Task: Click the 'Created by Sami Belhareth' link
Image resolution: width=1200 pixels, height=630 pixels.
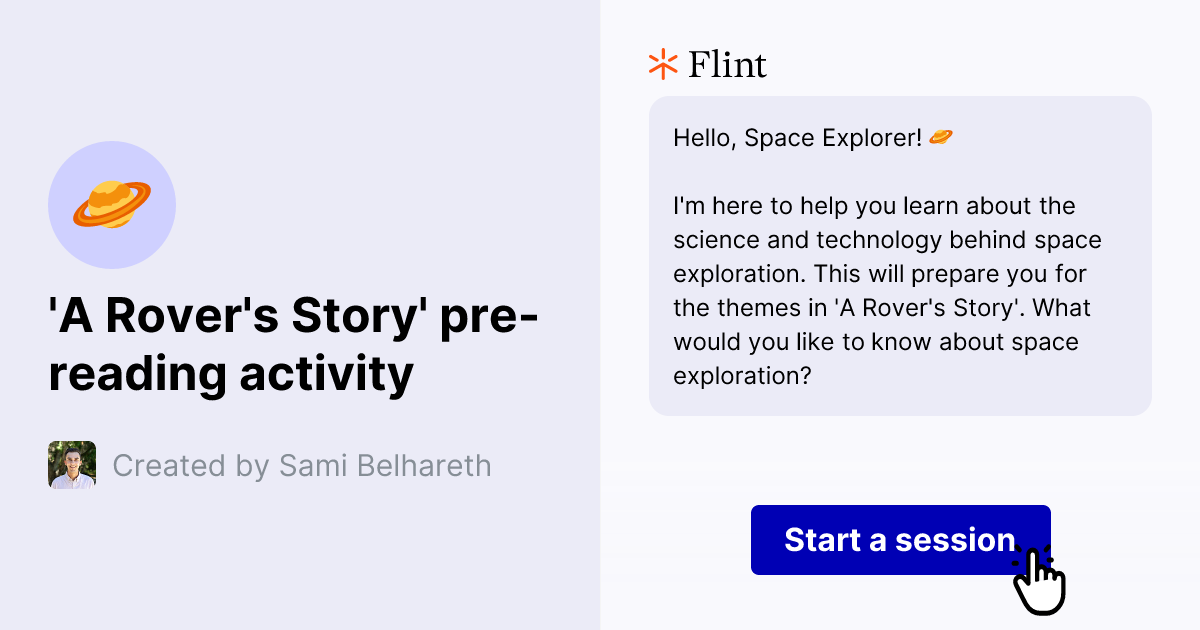Action: tap(302, 465)
